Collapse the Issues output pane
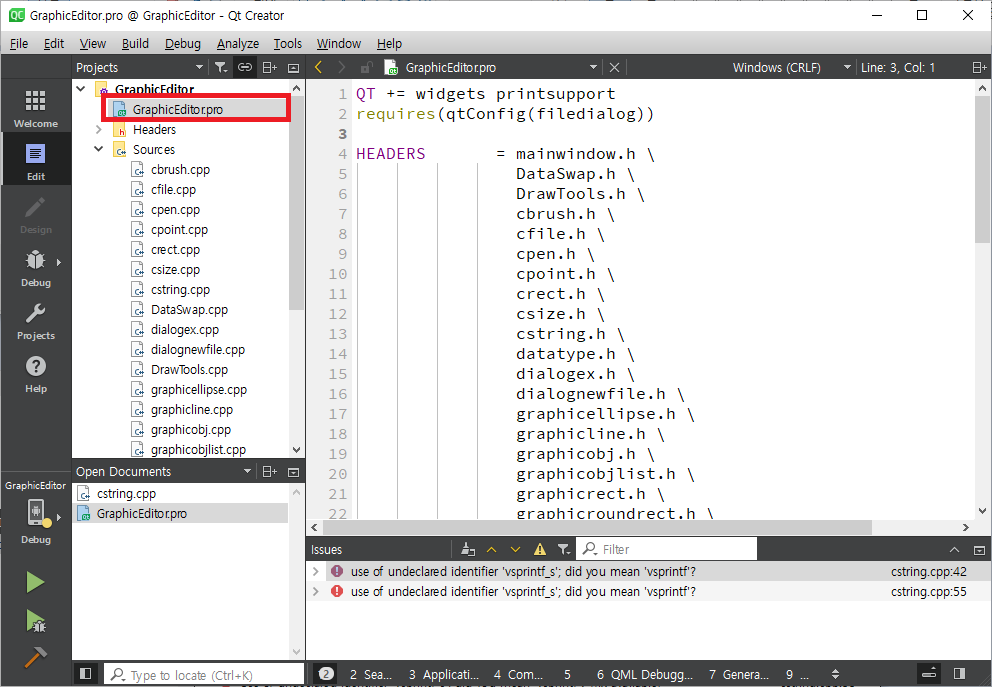Image resolution: width=992 pixels, height=687 pixels. tap(955, 550)
